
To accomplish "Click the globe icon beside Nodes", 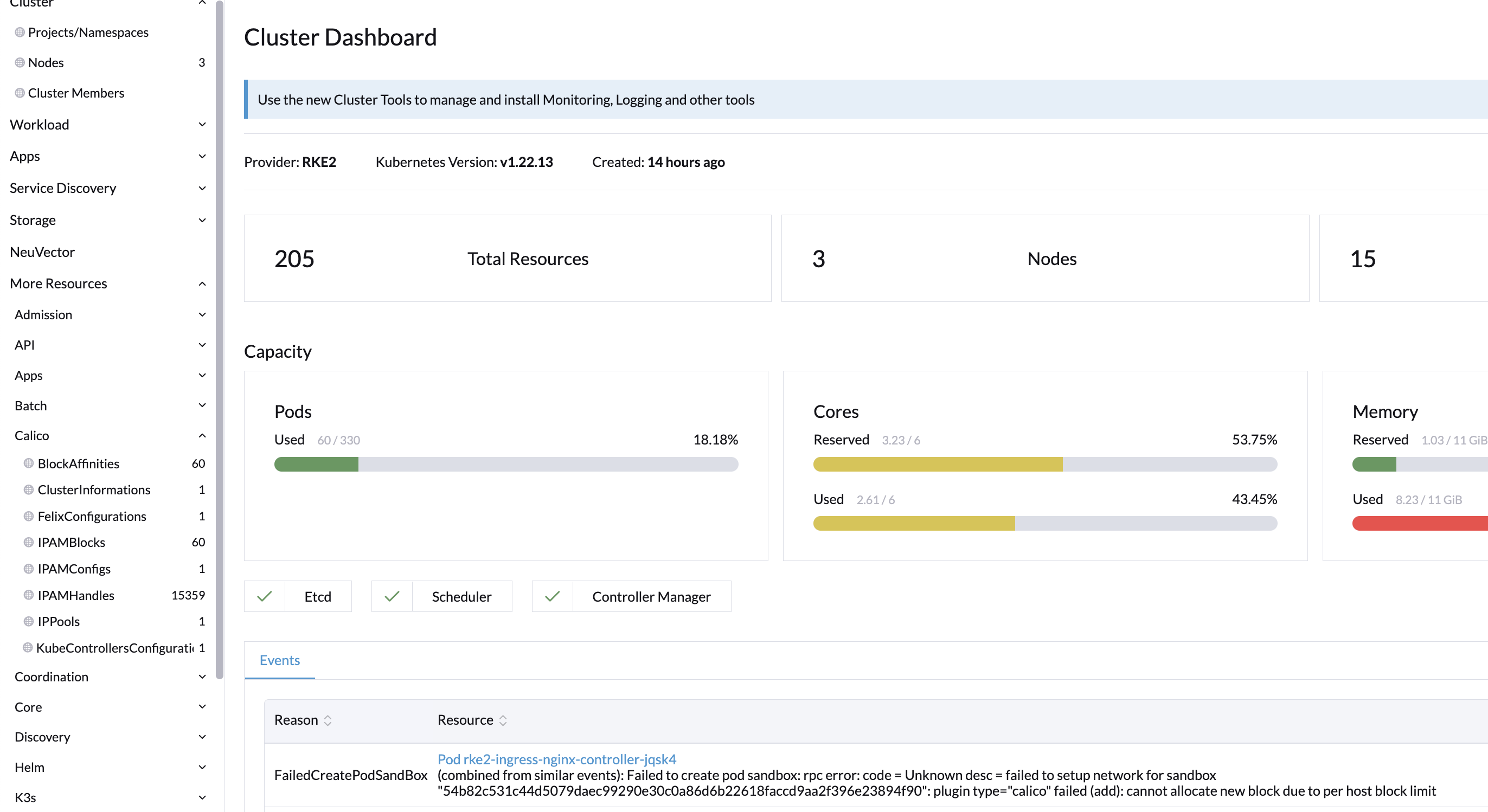I will (20, 62).
